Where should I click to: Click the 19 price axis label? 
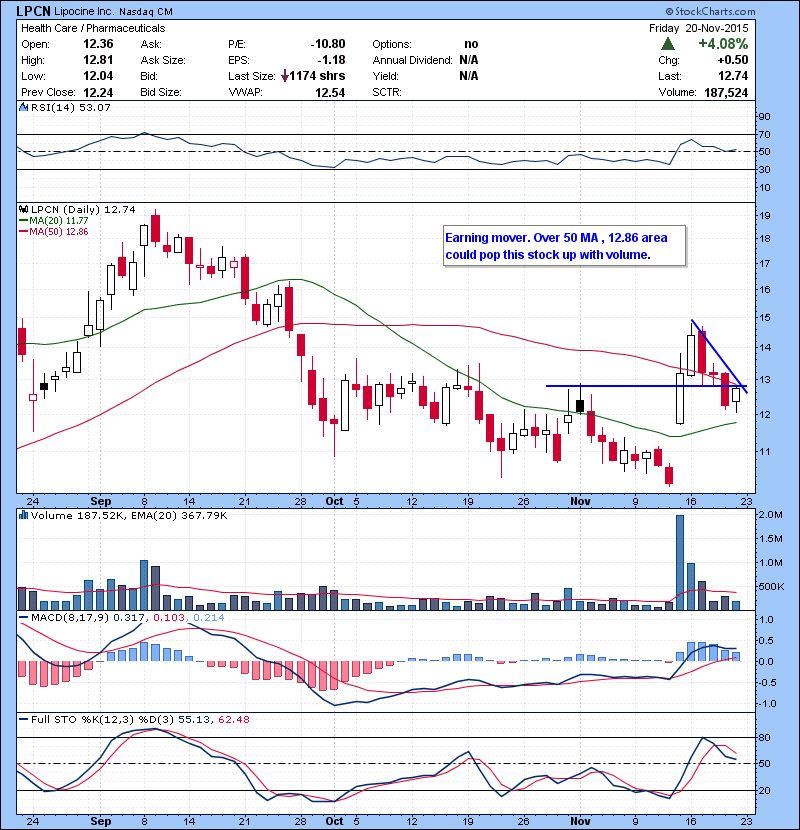pyautogui.click(x=765, y=215)
